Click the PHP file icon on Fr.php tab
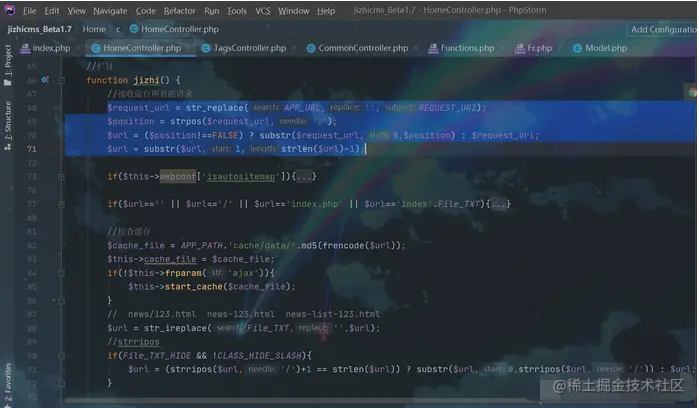 (x=519, y=48)
